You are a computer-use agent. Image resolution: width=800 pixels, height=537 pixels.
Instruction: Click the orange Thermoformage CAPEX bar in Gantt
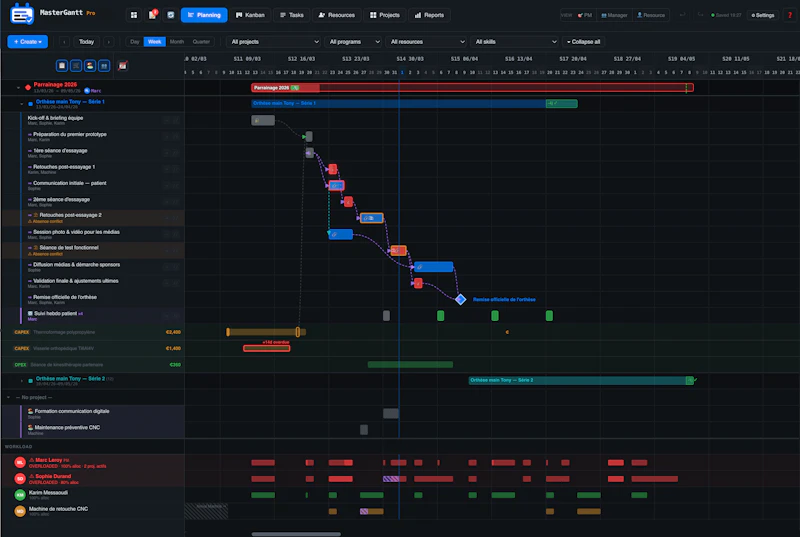click(x=266, y=333)
